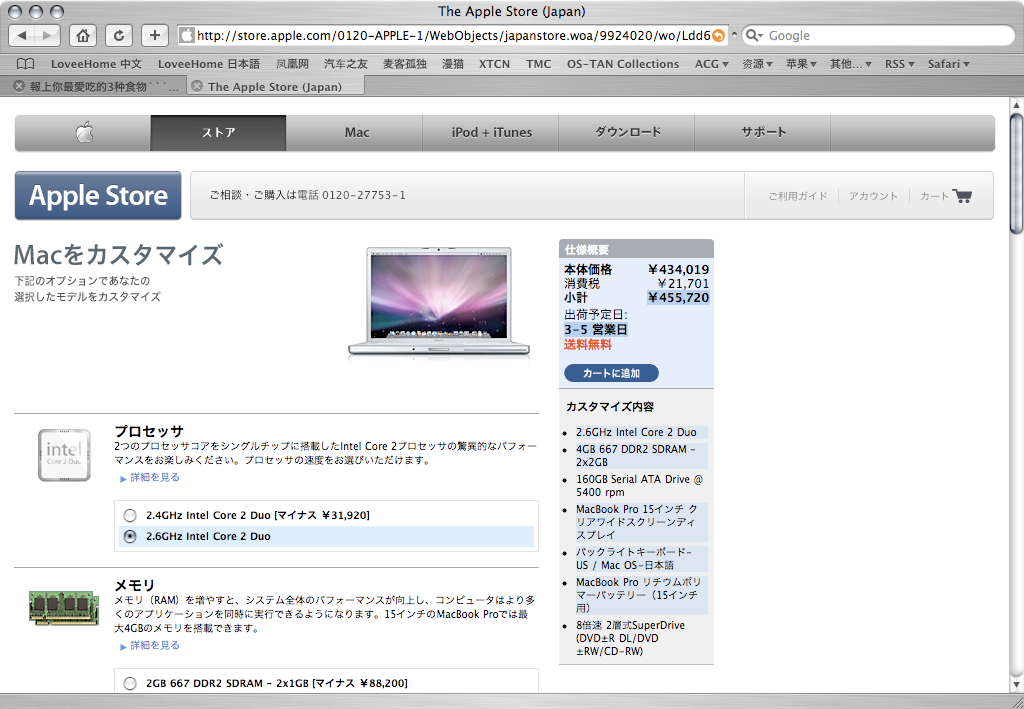Click the scrollbar up arrow

pos(1016,104)
